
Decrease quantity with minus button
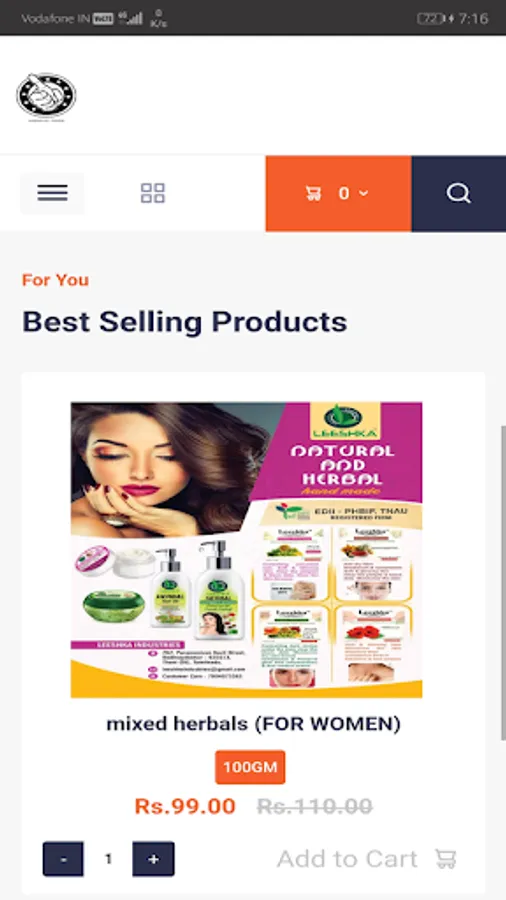click(x=63, y=859)
